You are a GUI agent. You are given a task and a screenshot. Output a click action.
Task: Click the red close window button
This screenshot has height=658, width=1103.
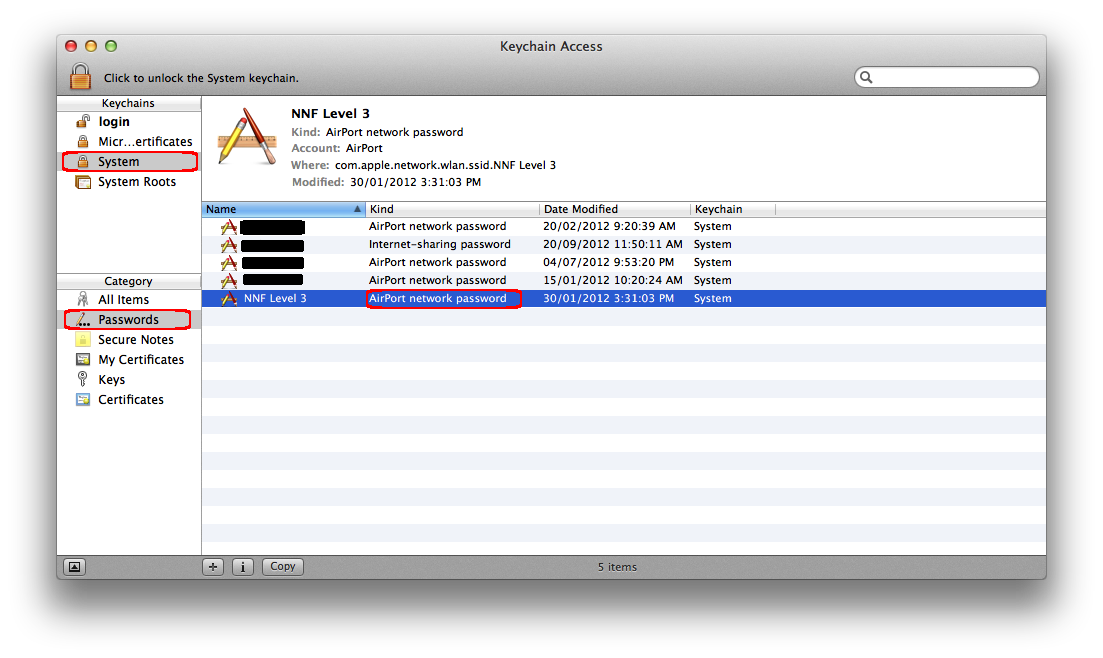point(71,46)
